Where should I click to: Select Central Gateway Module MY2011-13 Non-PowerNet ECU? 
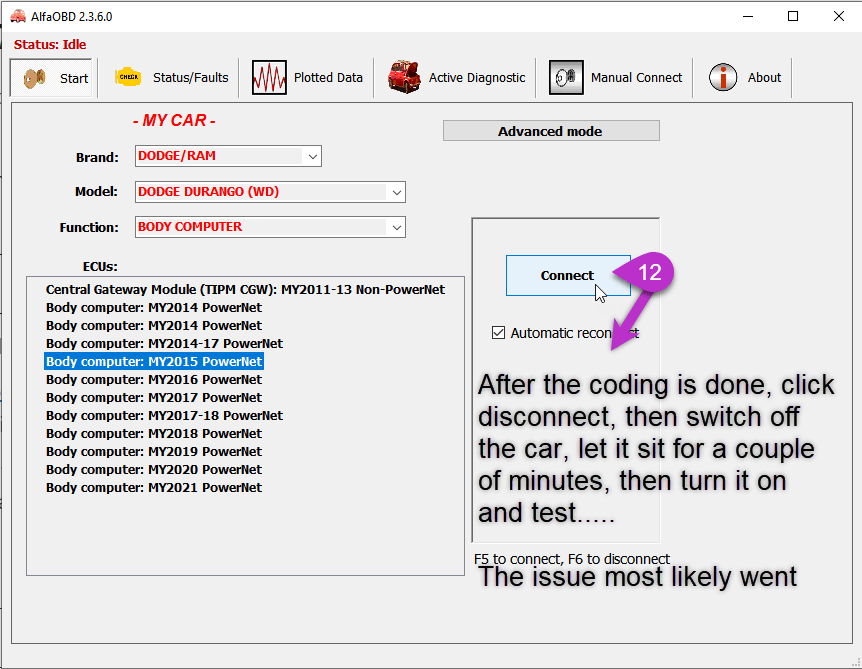click(x=245, y=290)
